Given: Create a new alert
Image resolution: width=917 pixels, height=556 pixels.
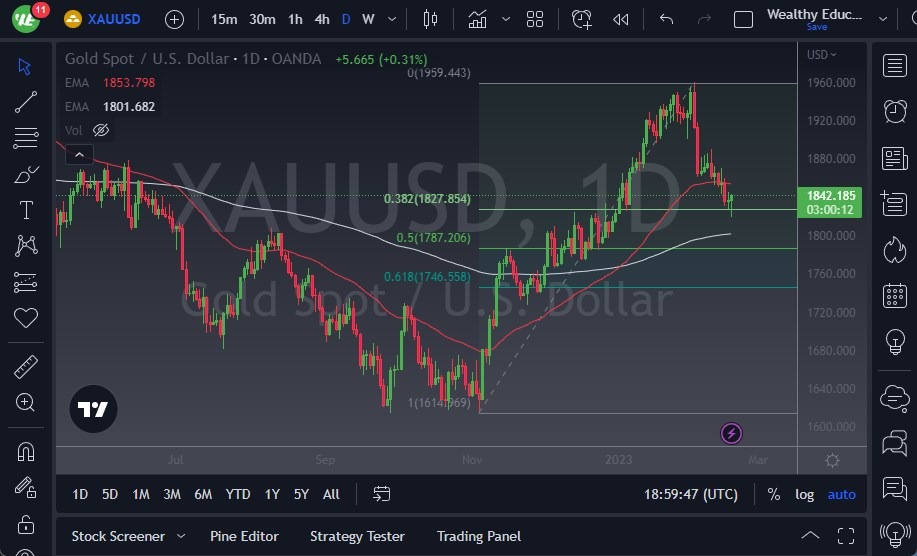Looking at the screenshot, I should 581,19.
